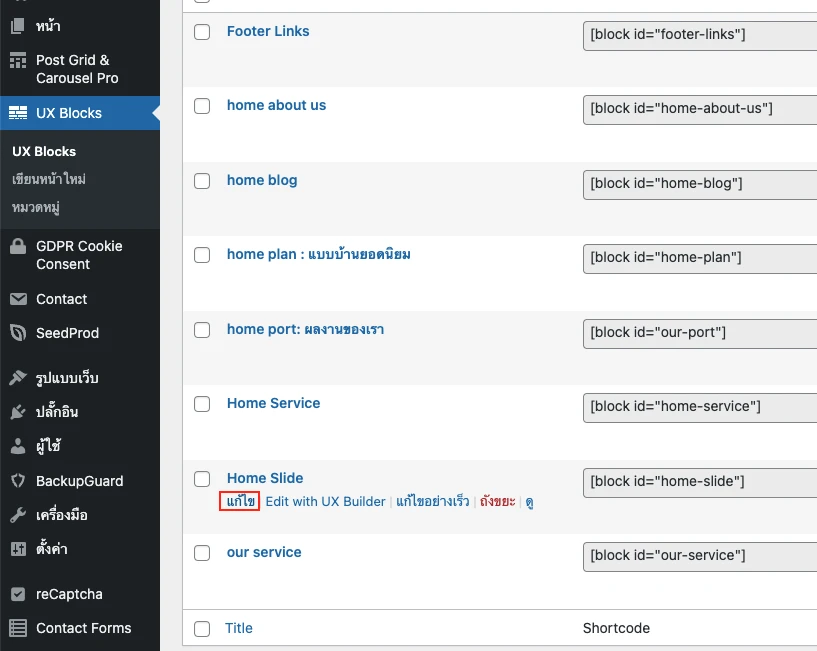The image size is (817, 651).
Task: Click the reCaptcha checkmark icon
Action: tap(18, 594)
